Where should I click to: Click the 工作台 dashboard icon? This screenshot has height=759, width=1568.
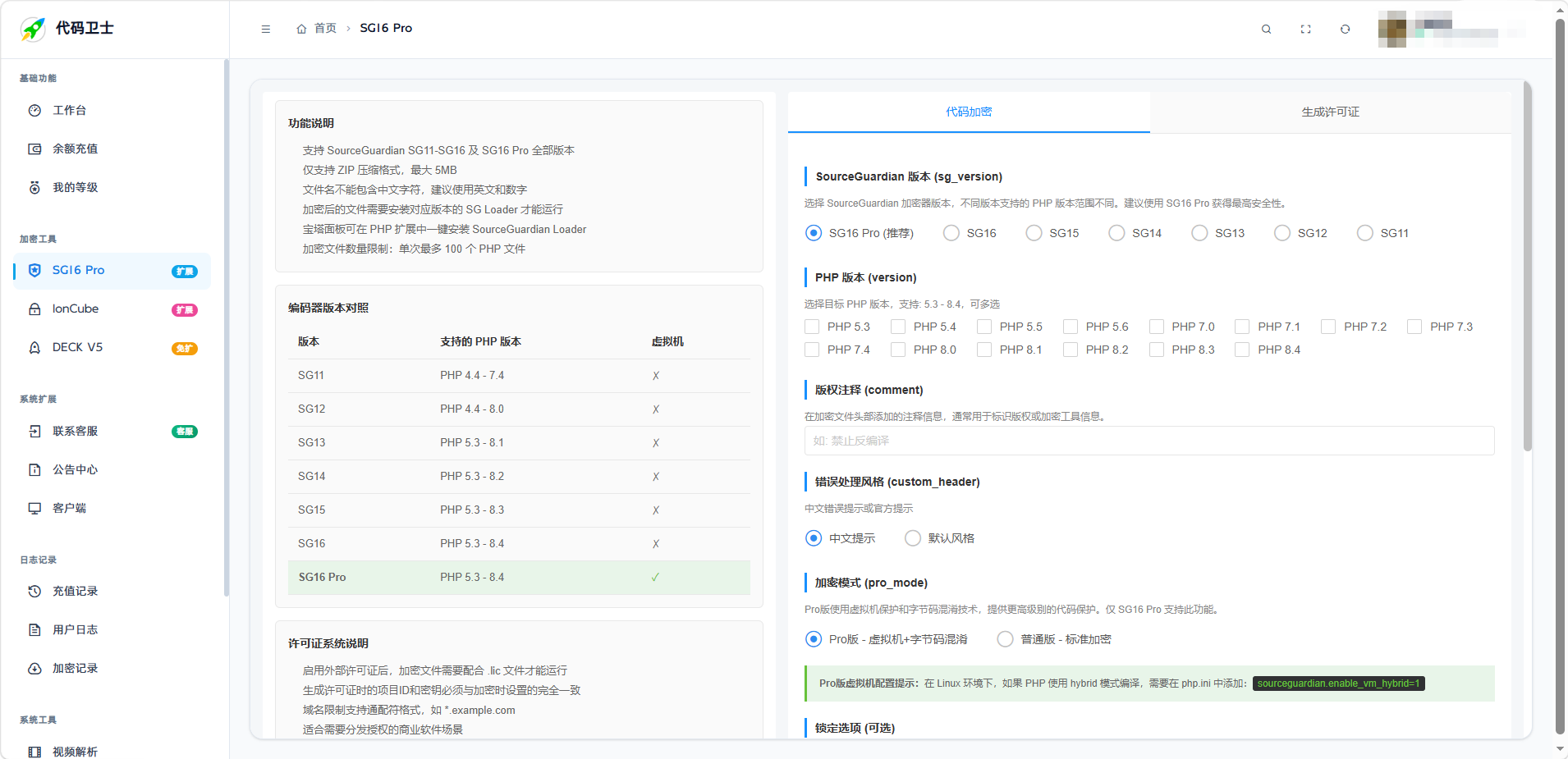(x=34, y=111)
